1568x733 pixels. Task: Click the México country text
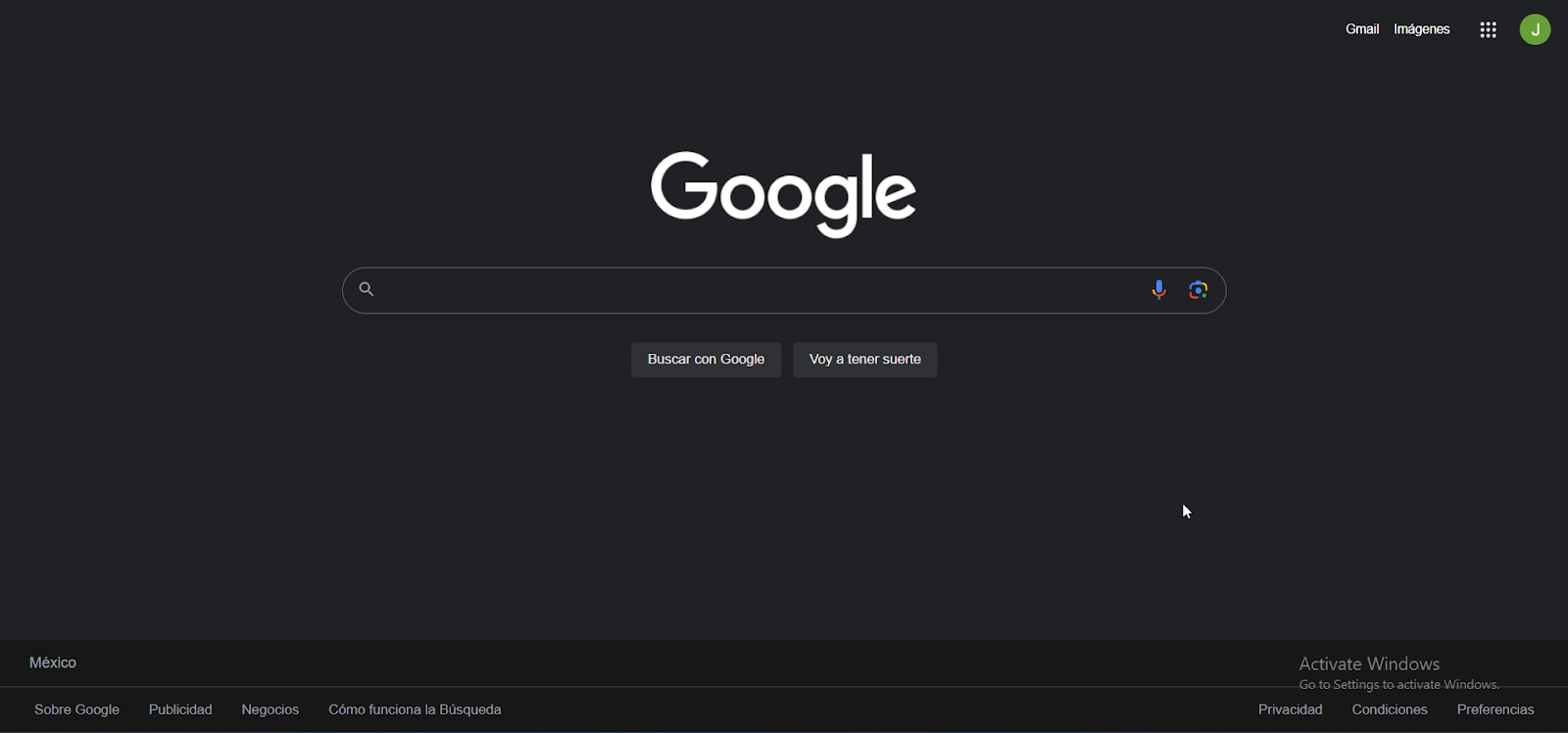coord(53,663)
